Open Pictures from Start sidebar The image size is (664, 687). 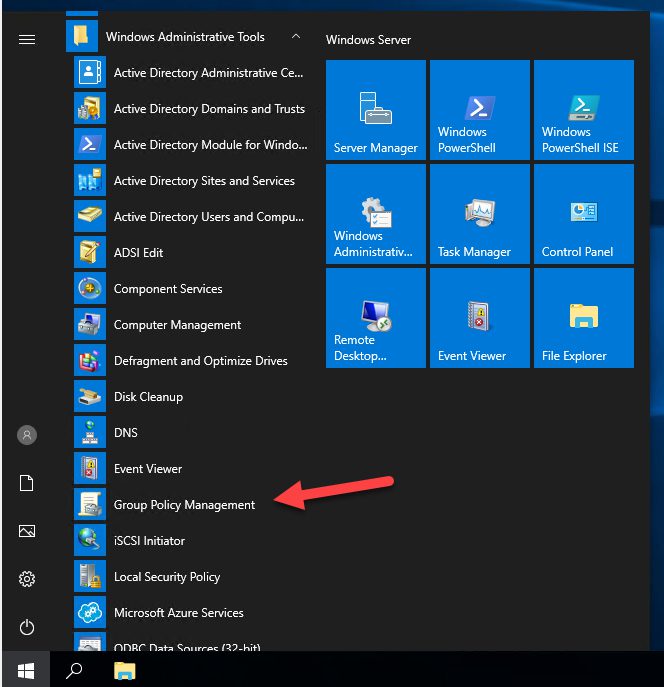click(x=27, y=531)
